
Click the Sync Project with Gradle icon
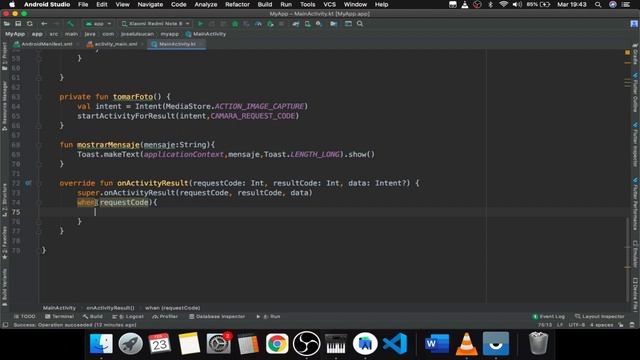coord(296,24)
